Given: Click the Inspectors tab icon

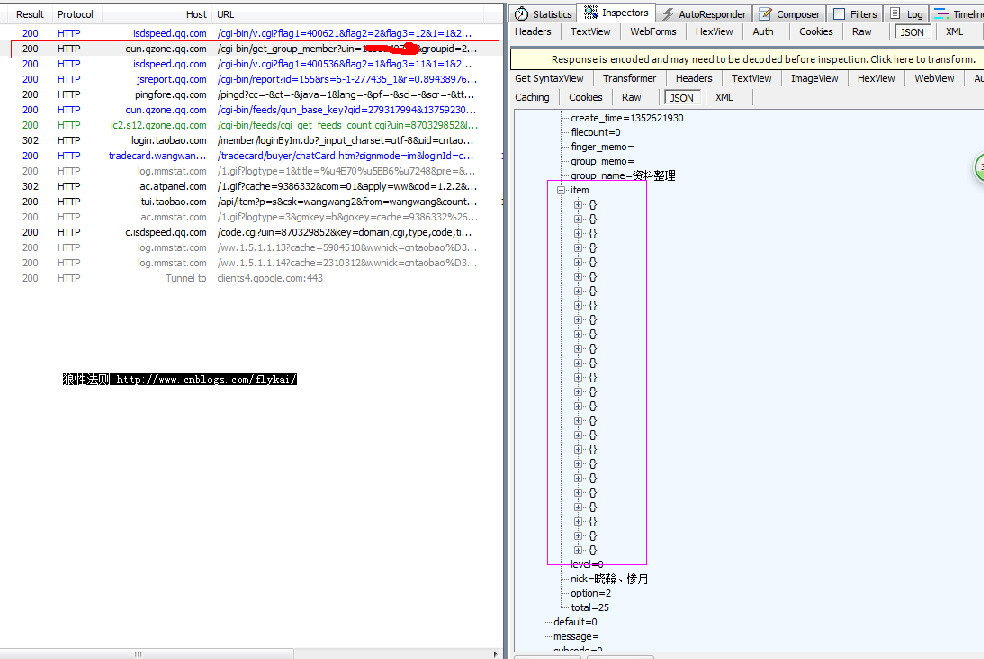Looking at the screenshot, I should 591,12.
